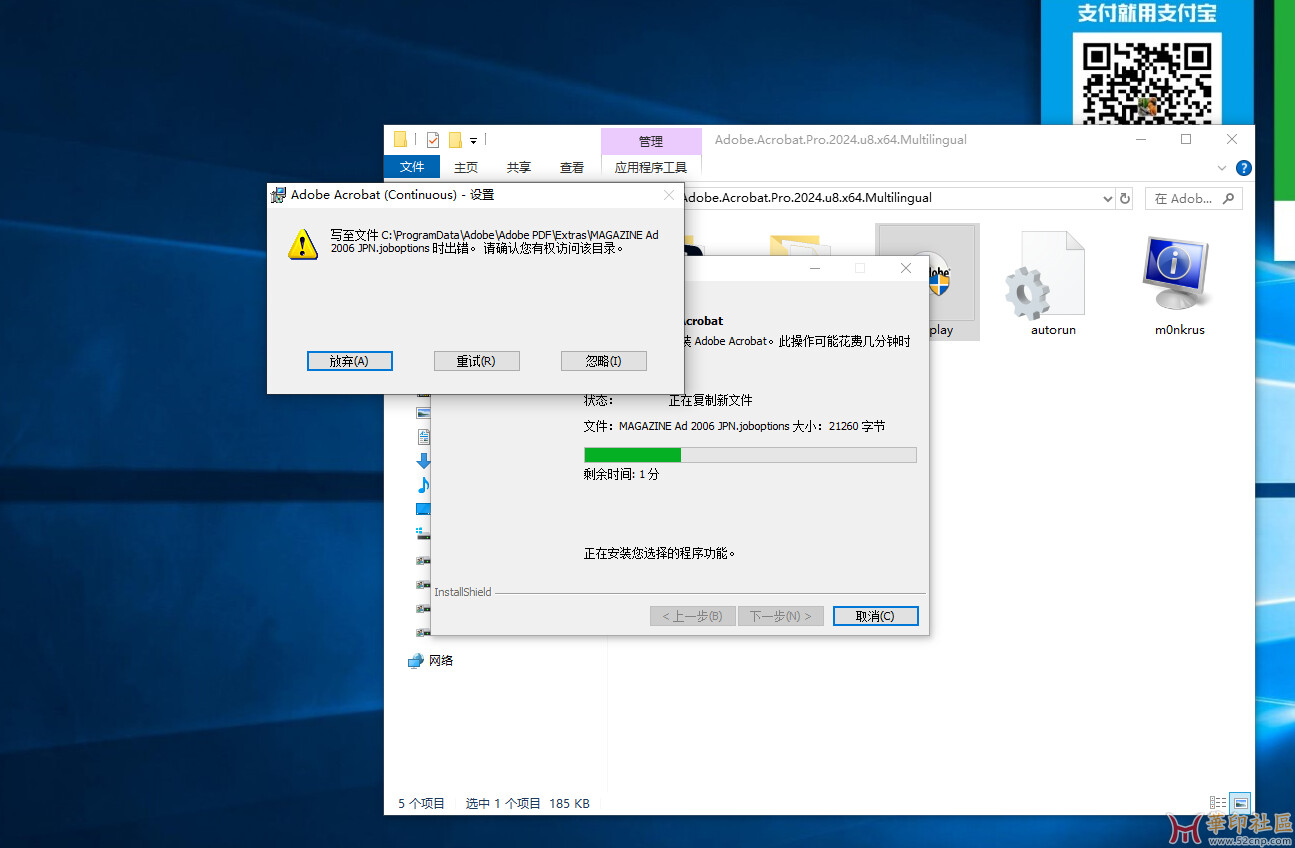Open 网络 in the navigation pane
The width and height of the screenshot is (1295, 848).
pyautogui.click(x=431, y=661)
